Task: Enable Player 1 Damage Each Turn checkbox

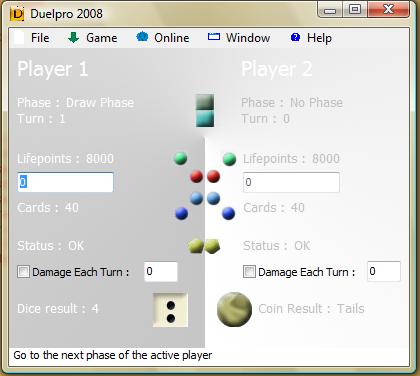Action: point(23,272)
